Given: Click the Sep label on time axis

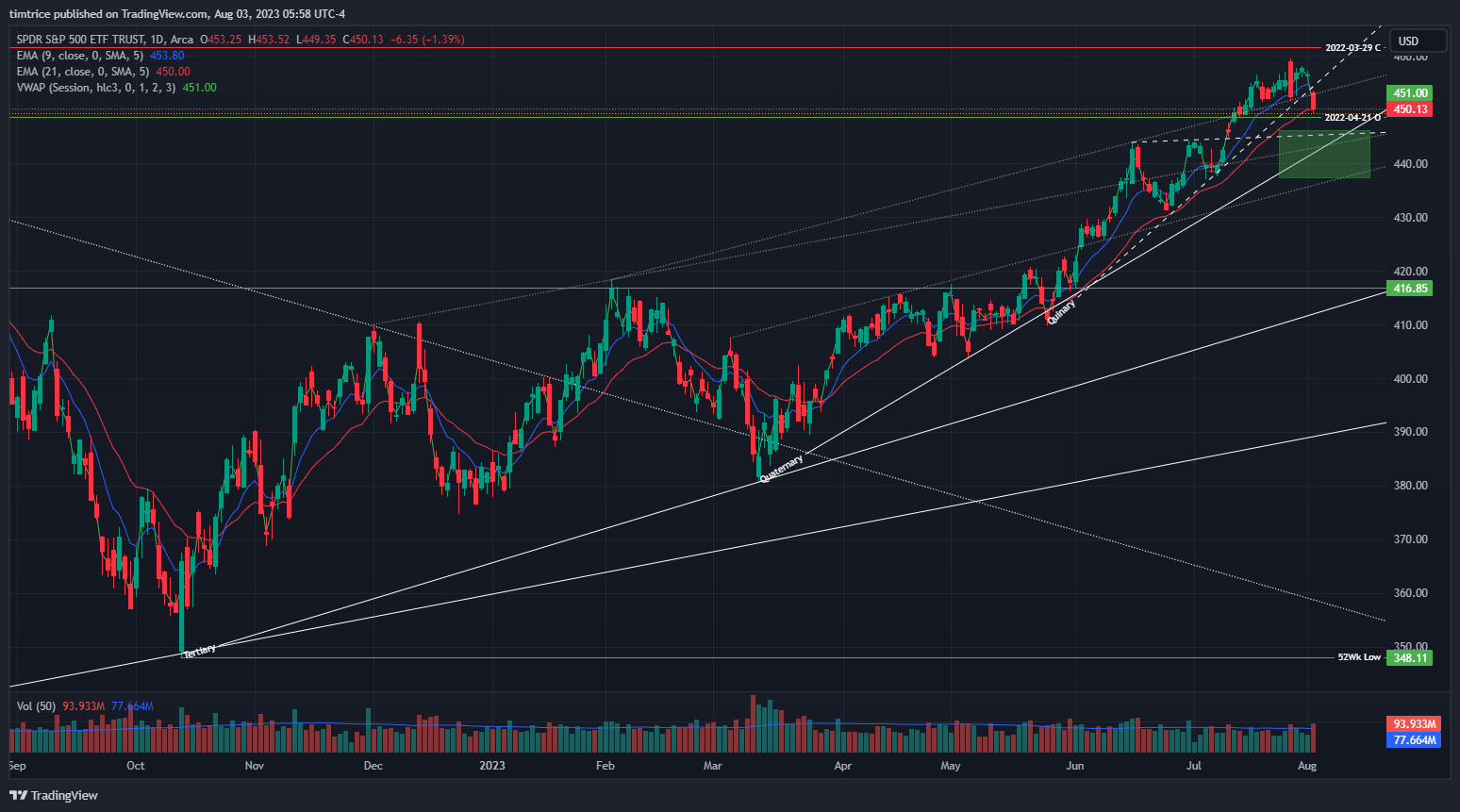Looking at the screenshot, I should [x=17, y=766].
